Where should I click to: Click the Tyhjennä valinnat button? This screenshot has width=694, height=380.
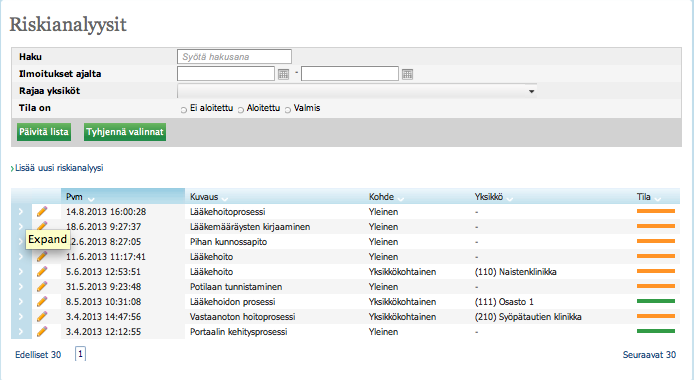pos(125,132)
